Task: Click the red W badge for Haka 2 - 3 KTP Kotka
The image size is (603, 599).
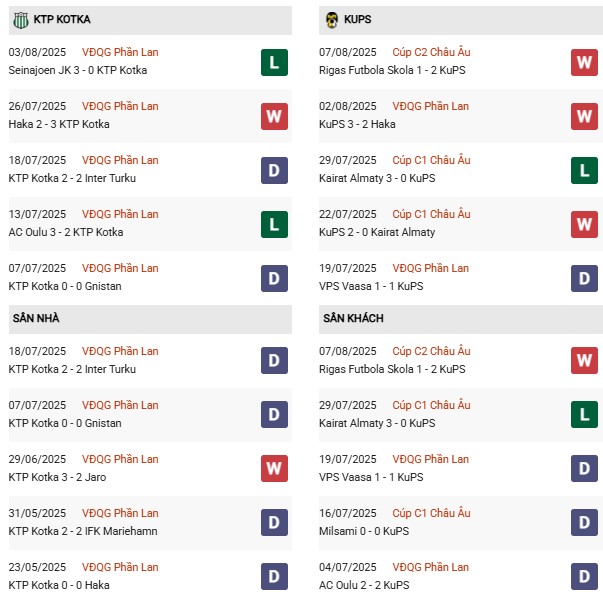Action: [x=275, y=117]
